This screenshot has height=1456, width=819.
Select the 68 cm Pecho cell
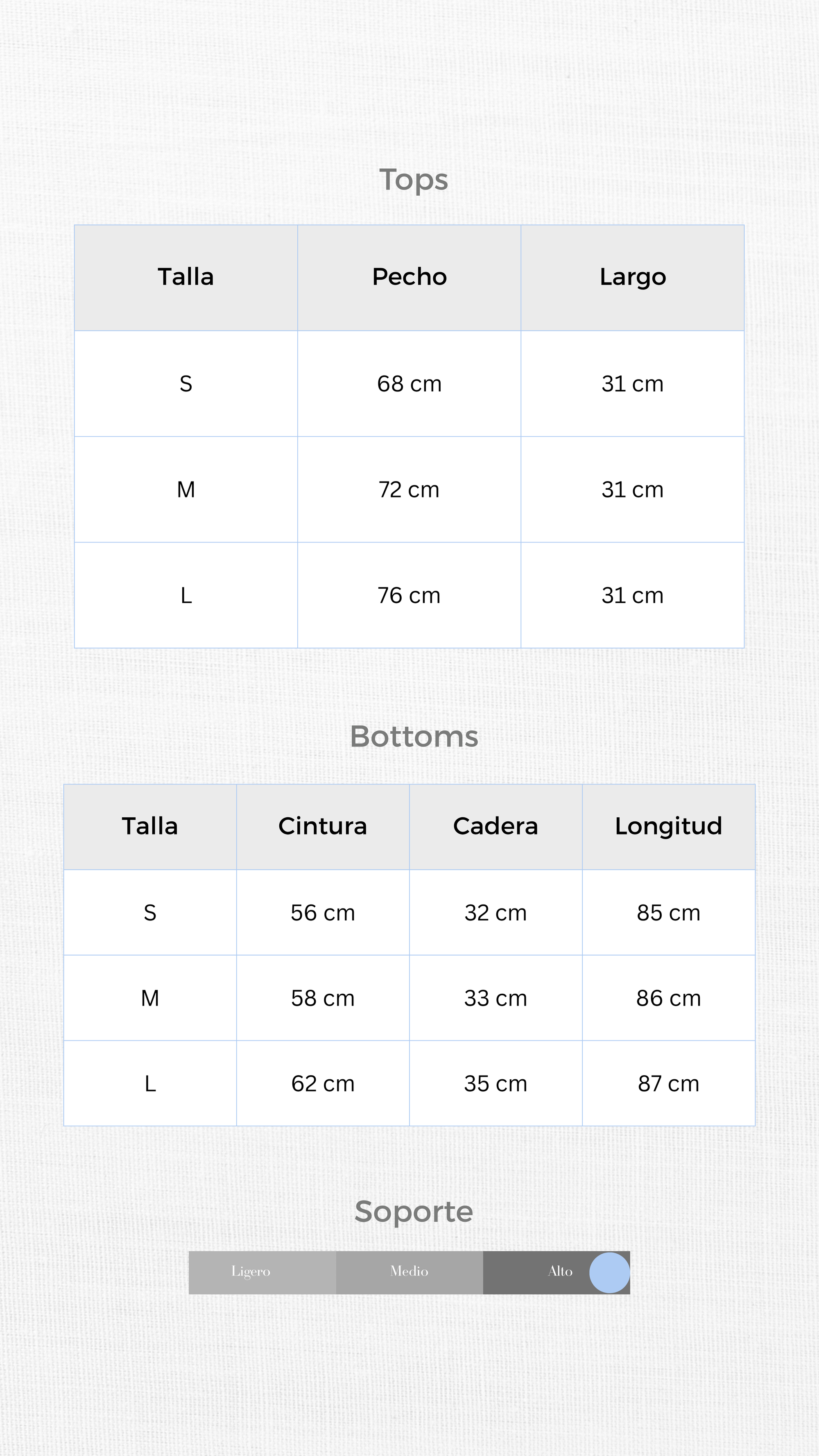tap(409, 384)
